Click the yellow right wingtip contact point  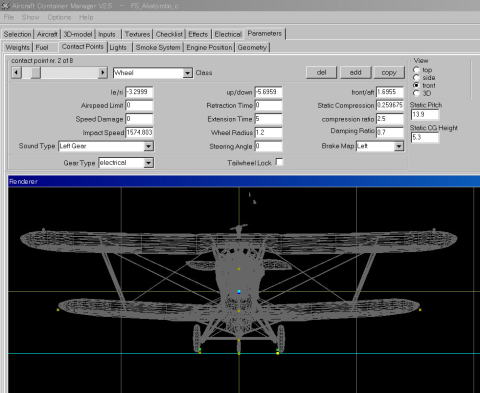(420, 310)
